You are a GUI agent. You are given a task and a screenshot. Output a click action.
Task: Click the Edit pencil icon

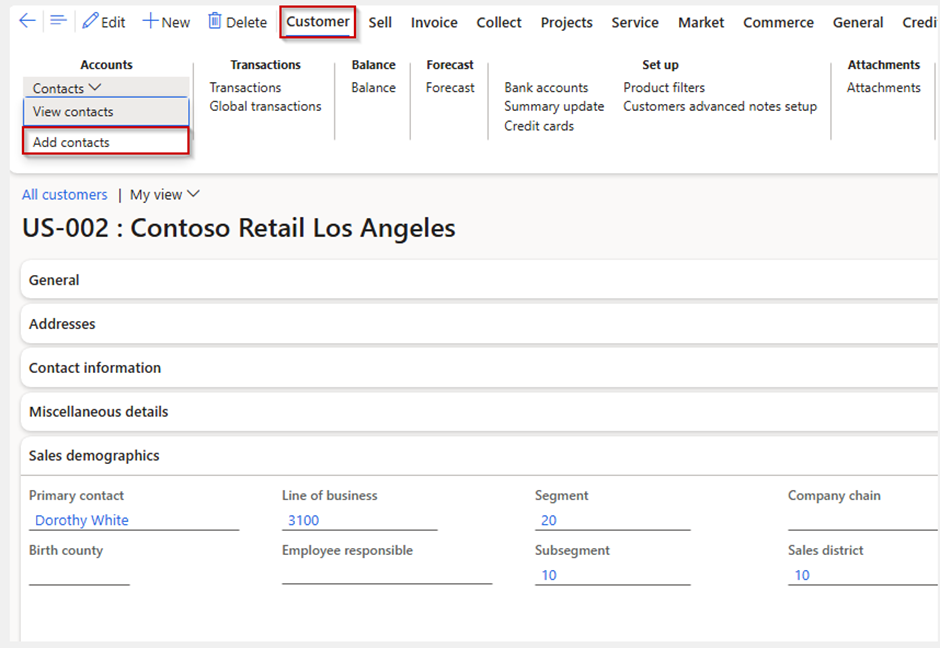[91, 21]
